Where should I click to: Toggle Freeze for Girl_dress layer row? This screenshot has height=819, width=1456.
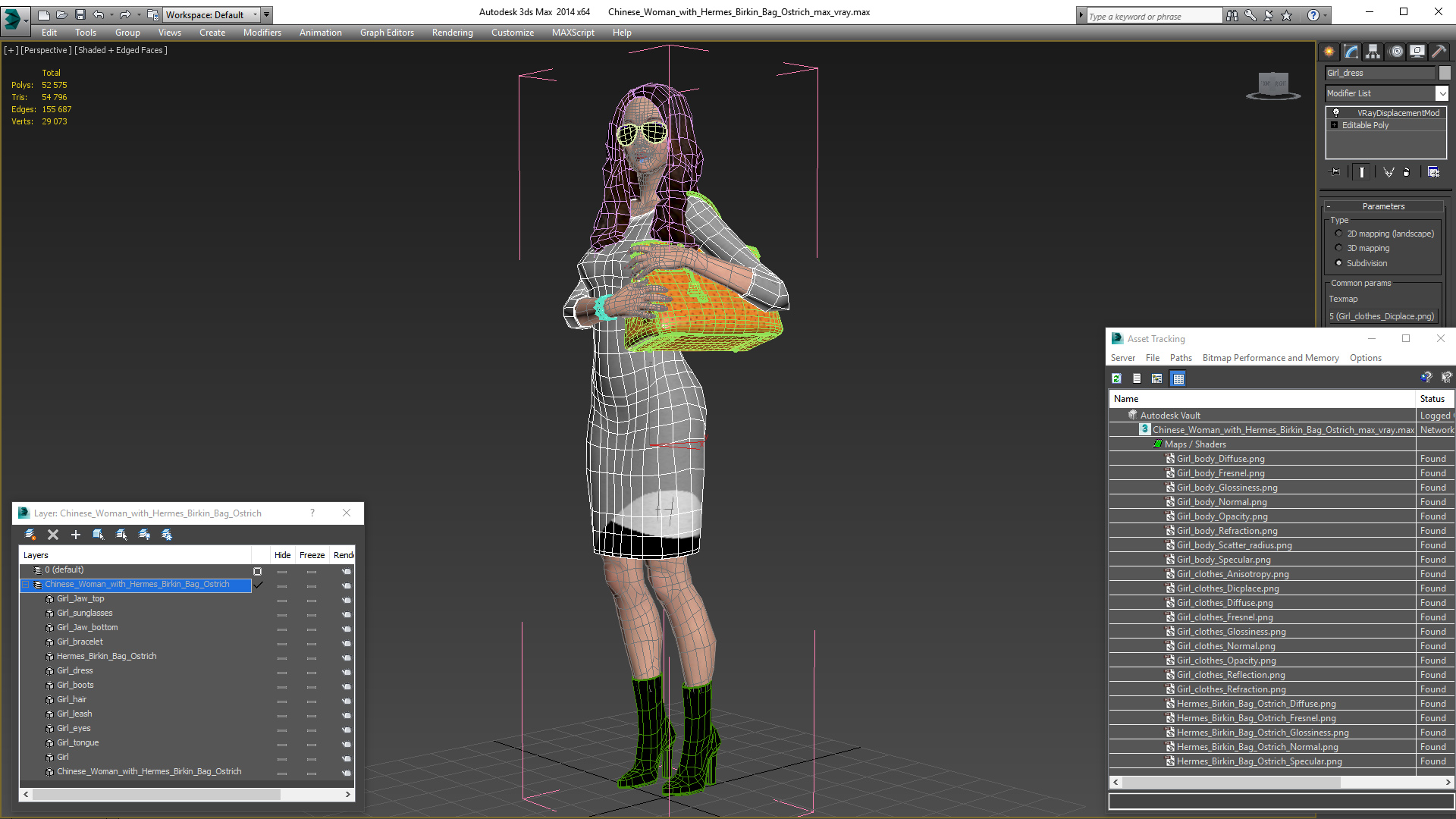click(x=312, y=671)
